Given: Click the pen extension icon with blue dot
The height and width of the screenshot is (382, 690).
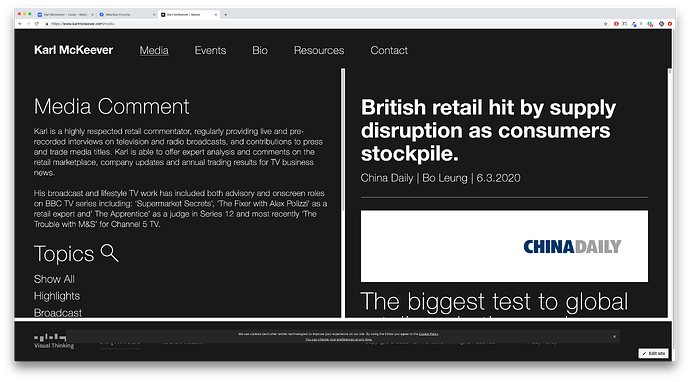Looking at the screenshot, I should (634, 24).
